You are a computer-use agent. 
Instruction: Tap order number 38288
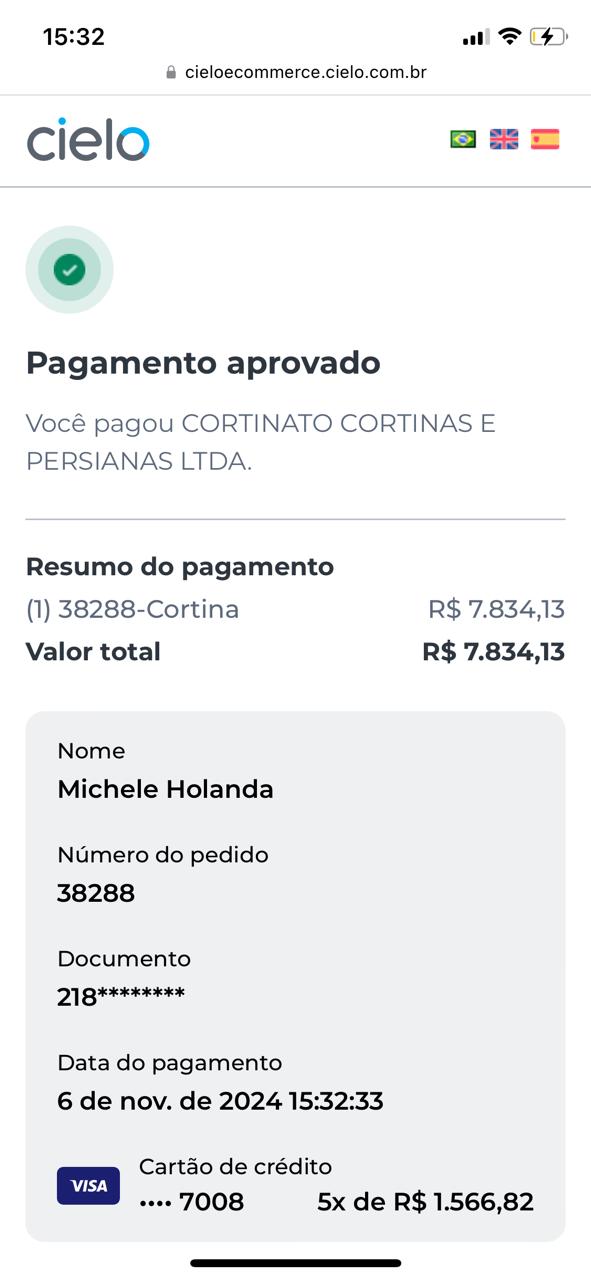(x=96, y=893)
